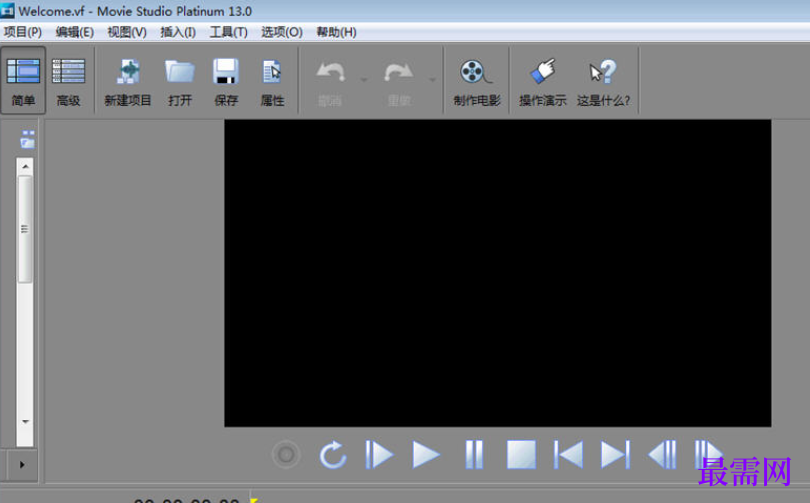Viewport: 810px width, 503px height.
Task: Open Show Me How (操作演示) tutorials
Action: (542, 83)
